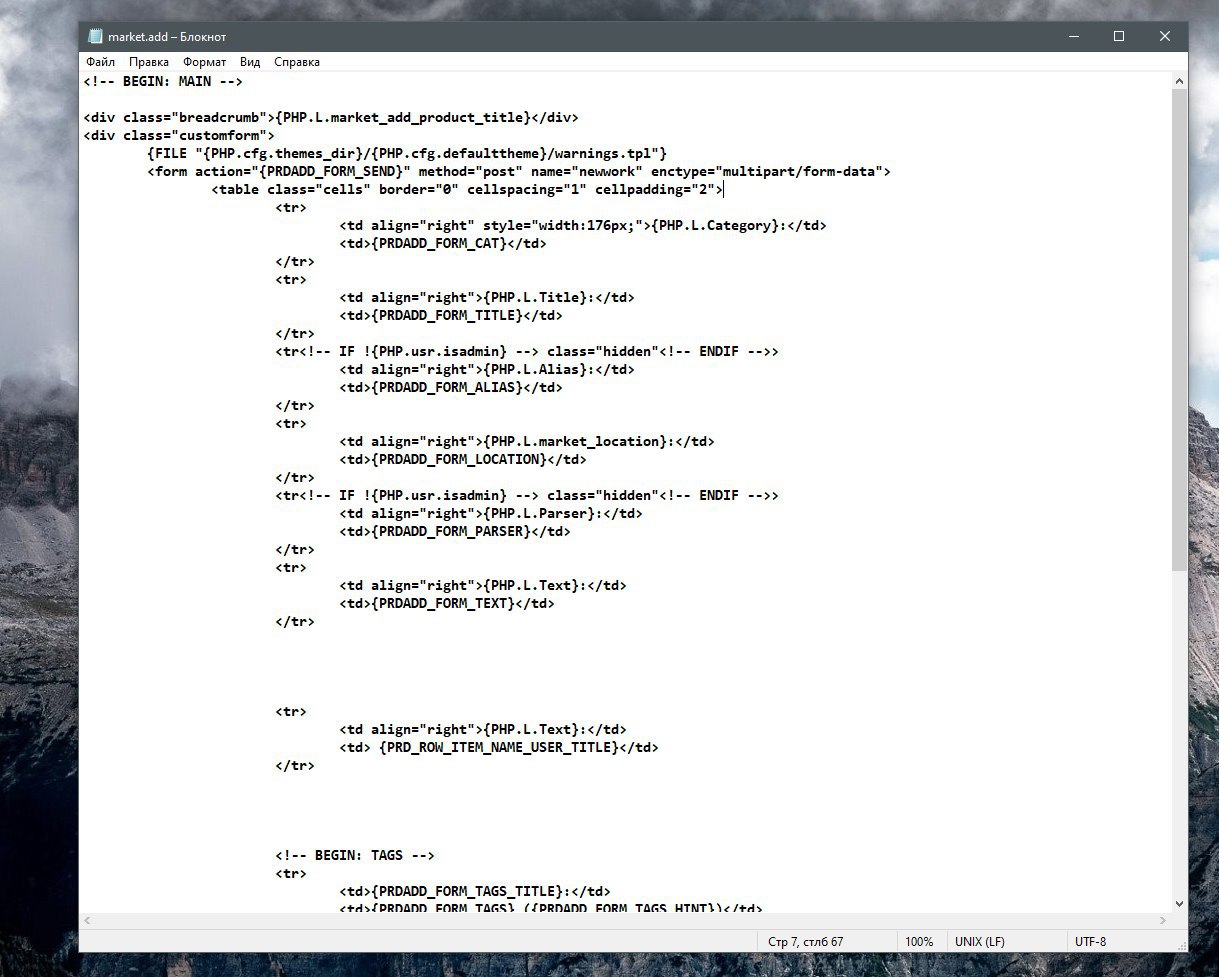Viewport: 1219px width, 977px height.
Task: Open the Файл menu
Action: tap(101, 62)
